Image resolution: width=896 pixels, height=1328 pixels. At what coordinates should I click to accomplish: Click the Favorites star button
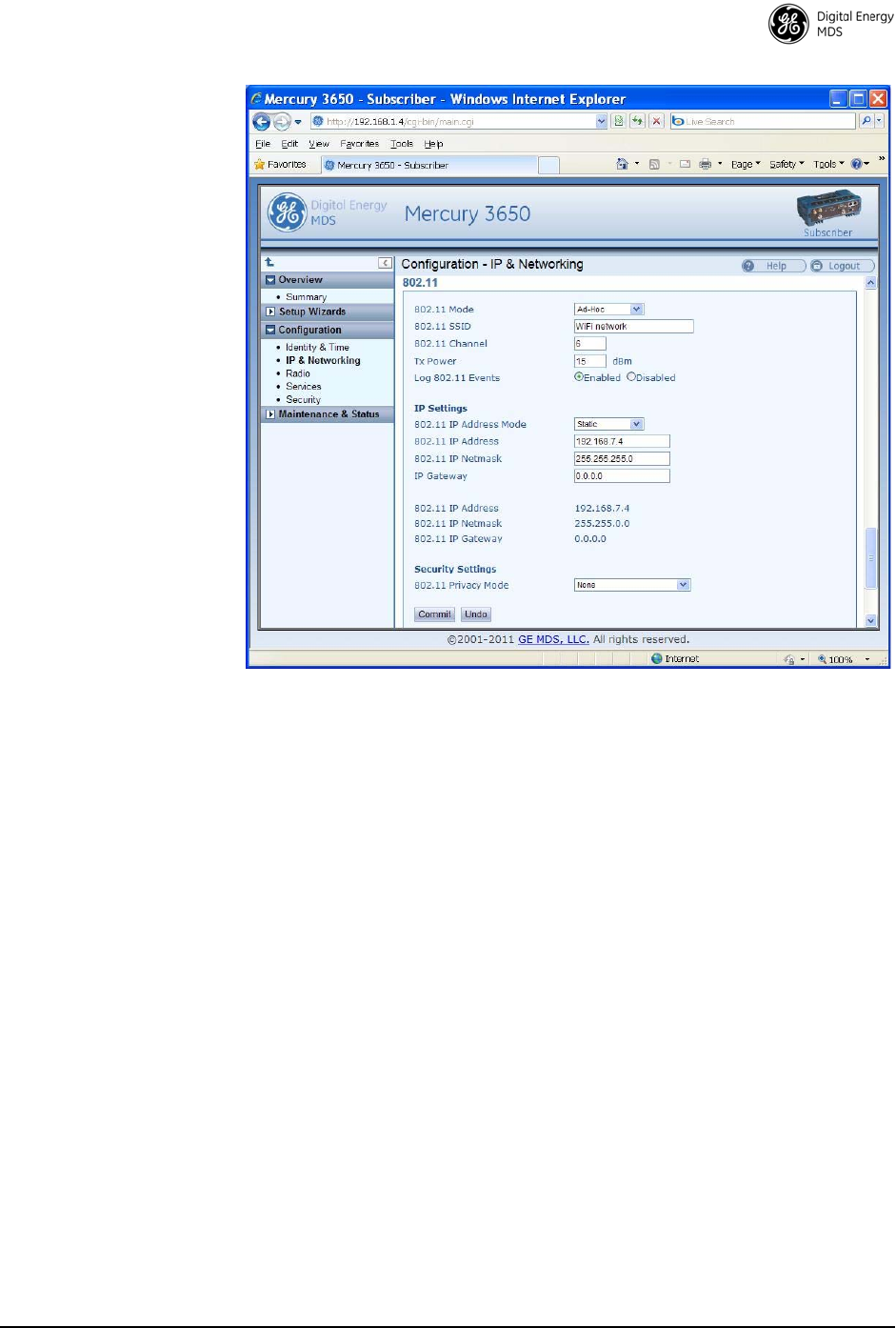pyautogui.click(x=280, y=165)
